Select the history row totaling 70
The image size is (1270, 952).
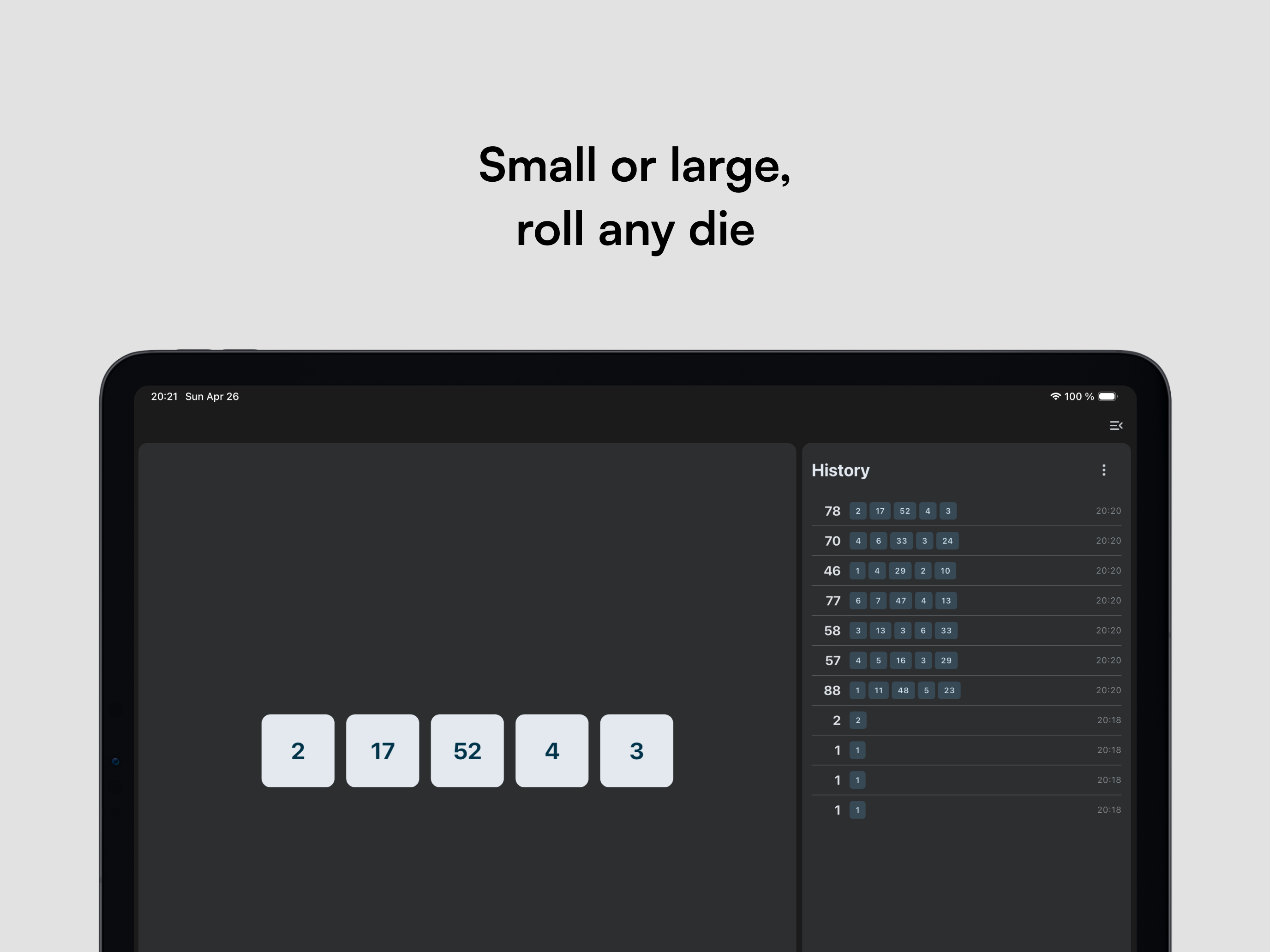966,541
